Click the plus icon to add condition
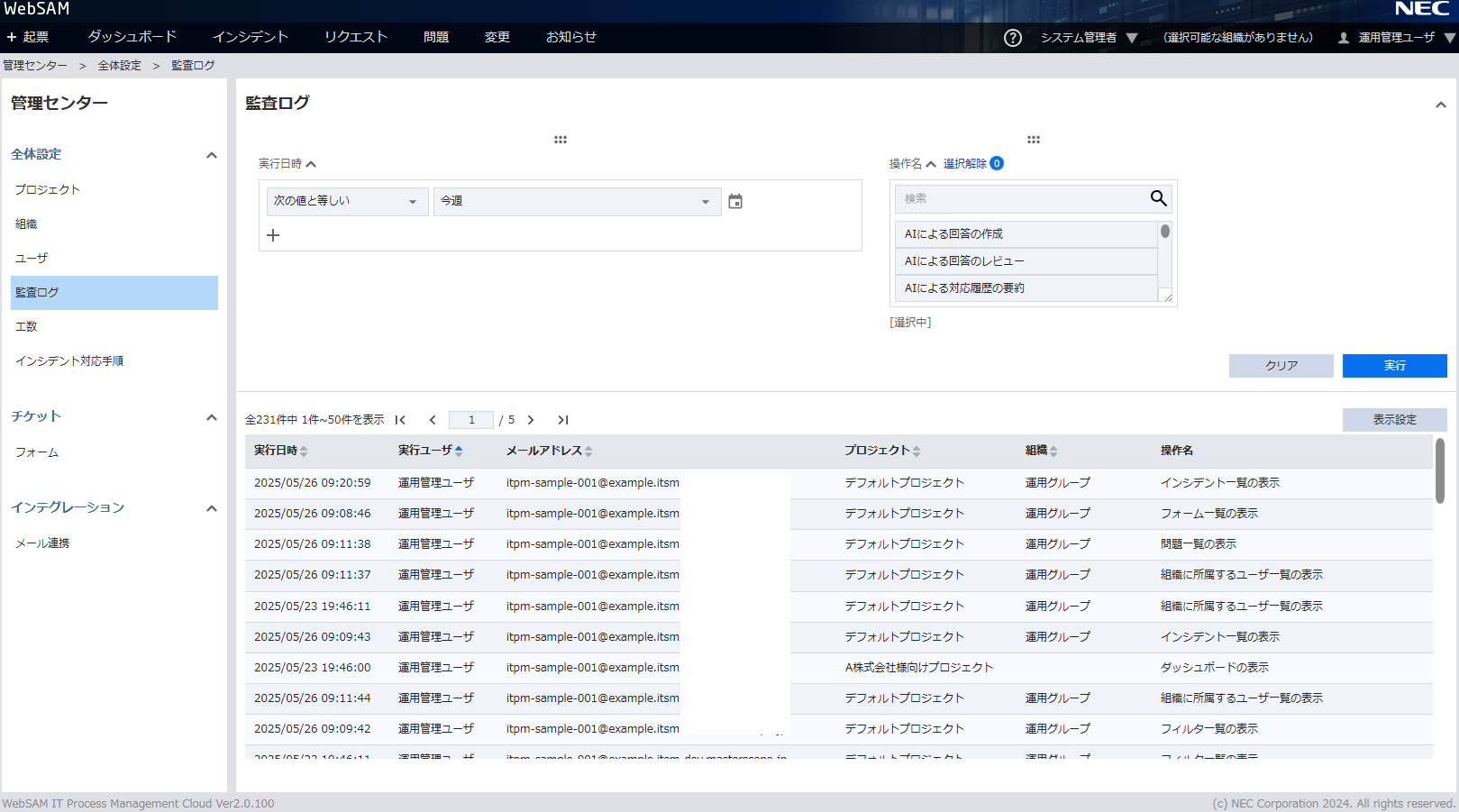Image resolution: width=1459 pixels, height=812 pixels. [x=273, y=235]
